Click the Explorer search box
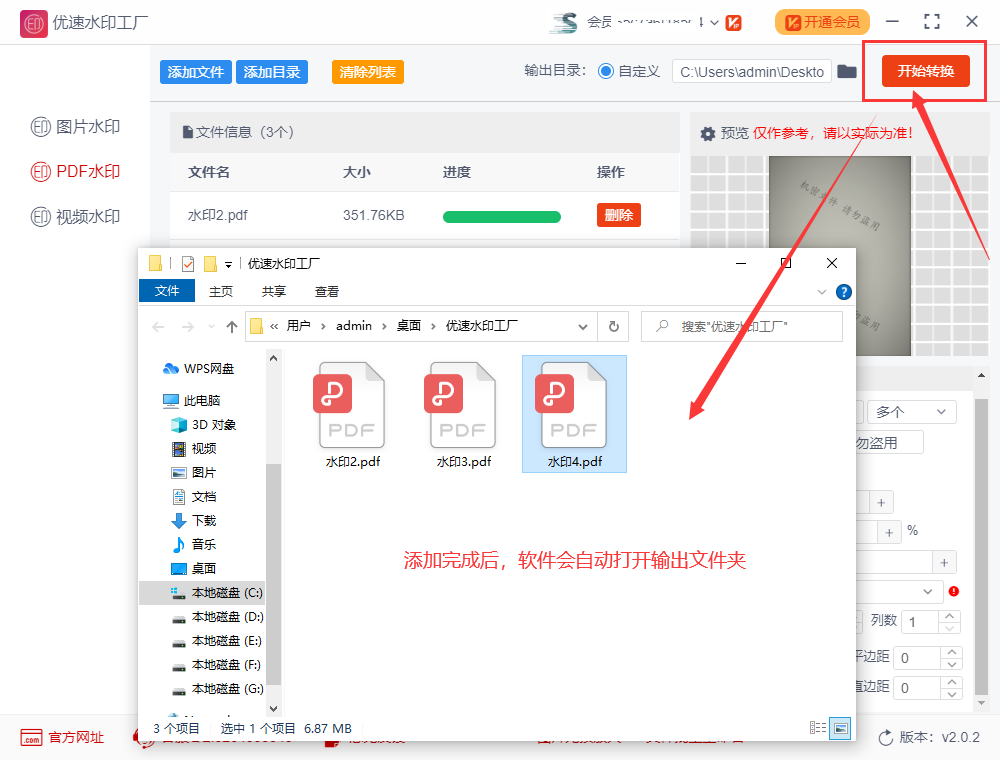 coord(741,326)
